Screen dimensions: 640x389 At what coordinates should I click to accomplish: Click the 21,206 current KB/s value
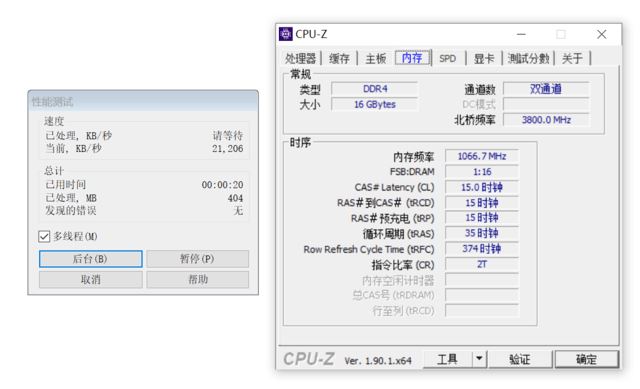click(x=227, y=149)
